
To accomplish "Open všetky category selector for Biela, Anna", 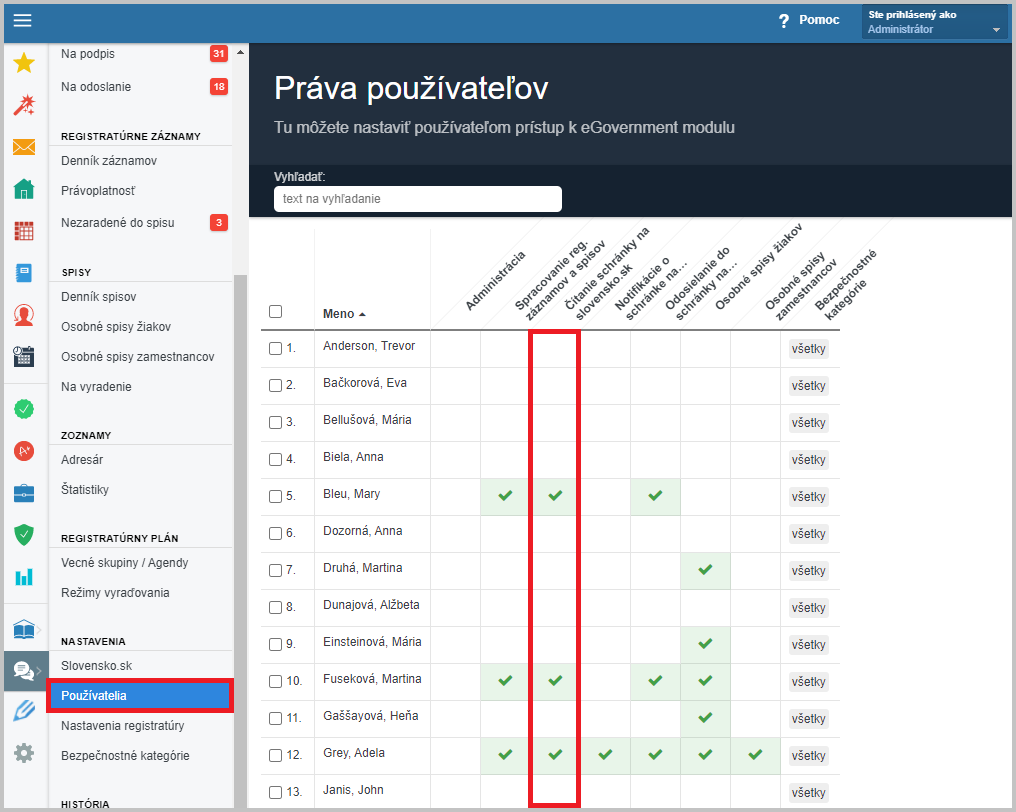I will click(x=809, y=460).
